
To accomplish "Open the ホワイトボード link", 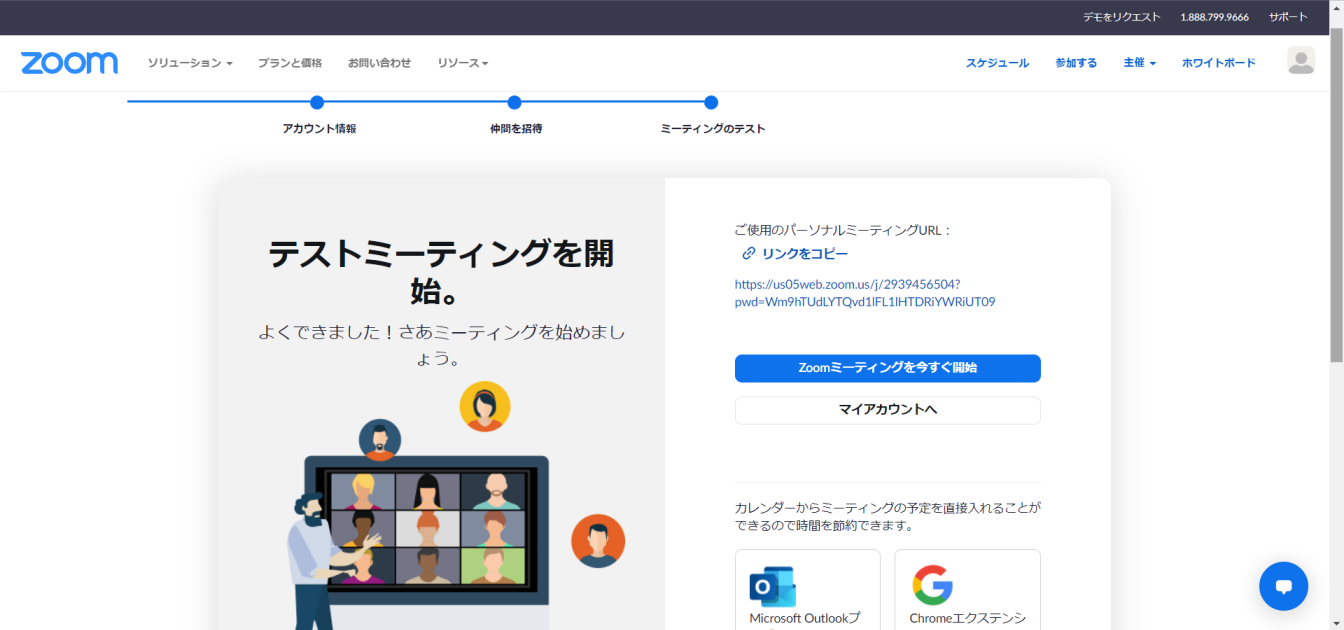I will [1218, 63].
